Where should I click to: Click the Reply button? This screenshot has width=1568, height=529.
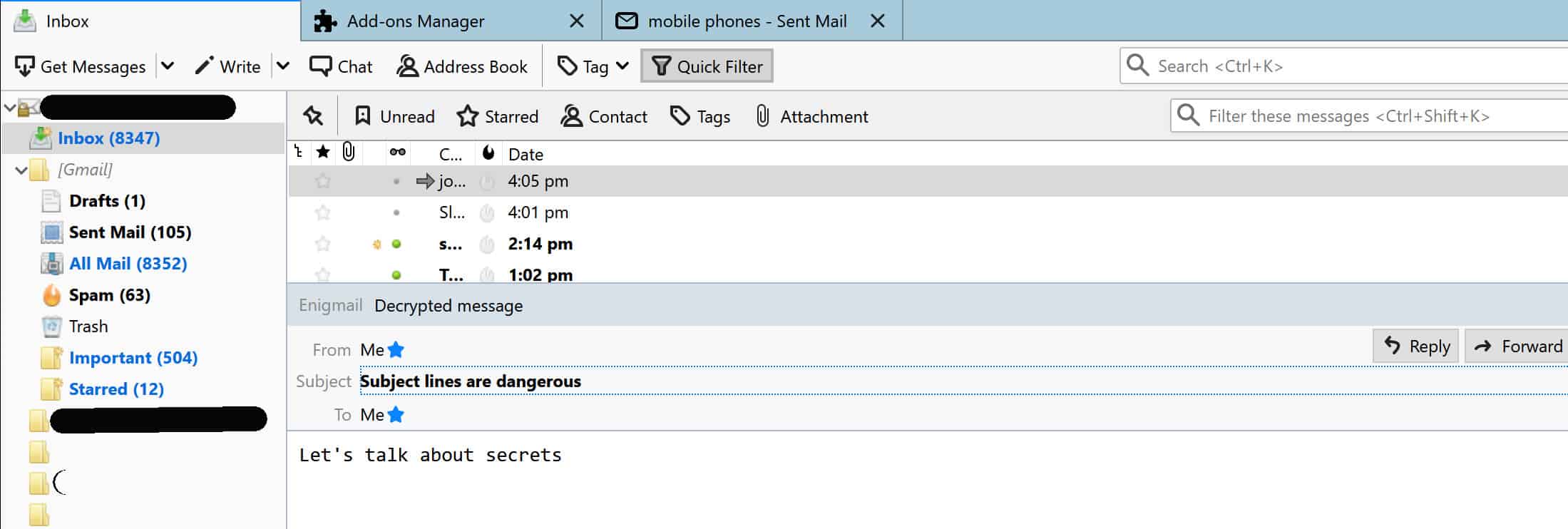1416,346
